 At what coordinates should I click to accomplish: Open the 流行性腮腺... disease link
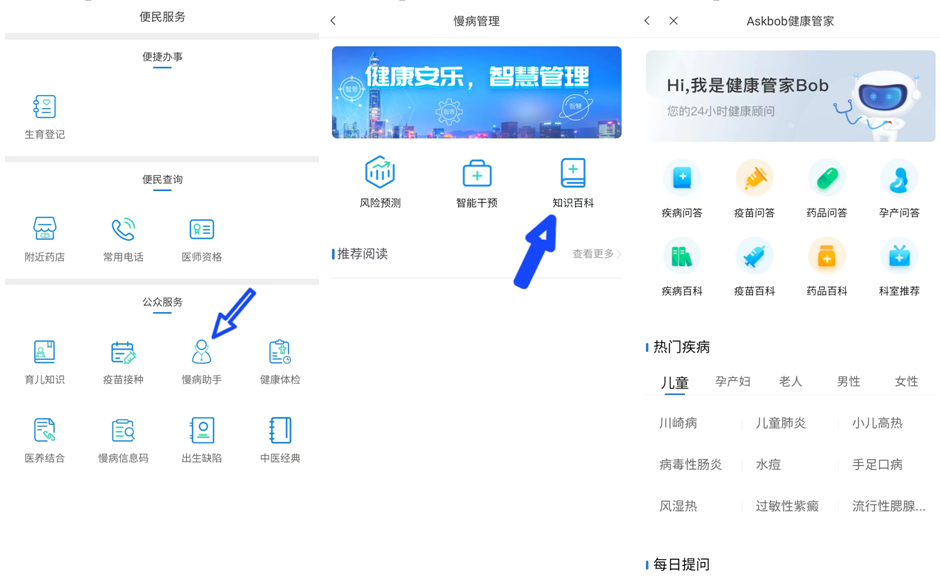[x=888, y=506]
